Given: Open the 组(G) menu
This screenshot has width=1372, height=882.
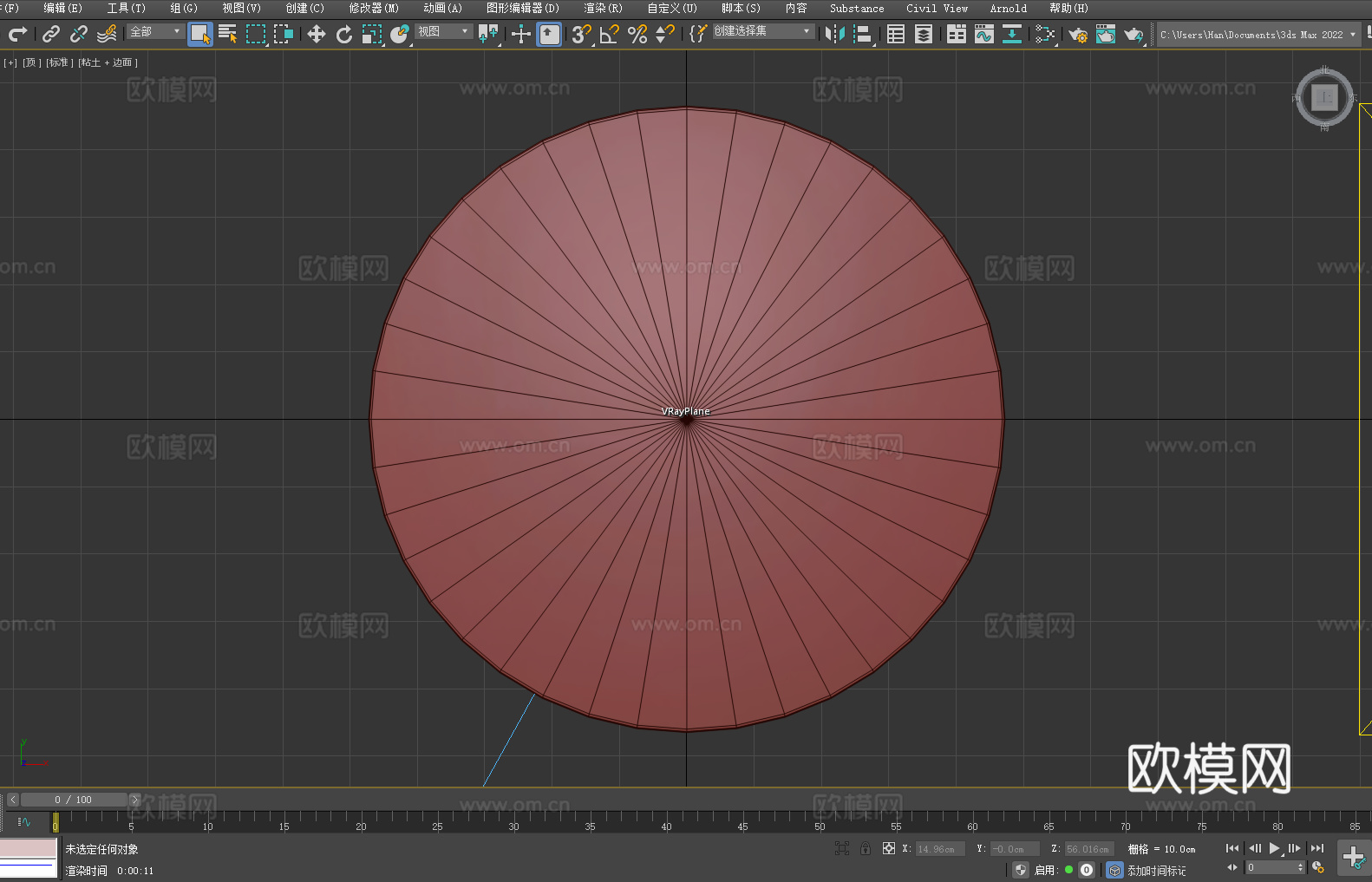Looking at the screenshot, I should pos(183,8).
